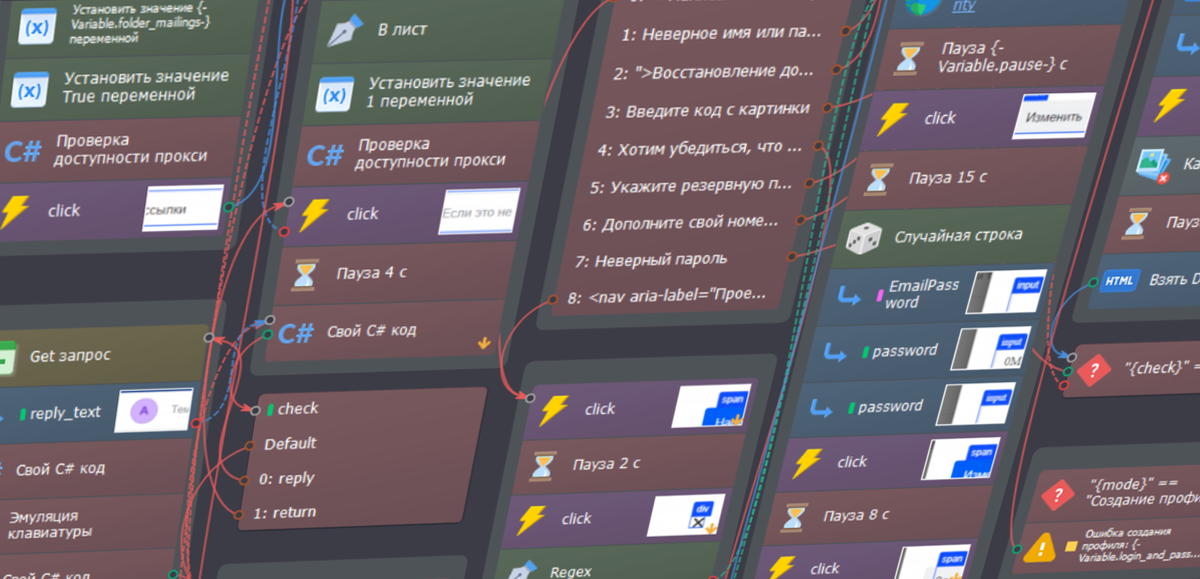Click the 'Regex' label
The image size is (1200, 579).
coord(571,572)
